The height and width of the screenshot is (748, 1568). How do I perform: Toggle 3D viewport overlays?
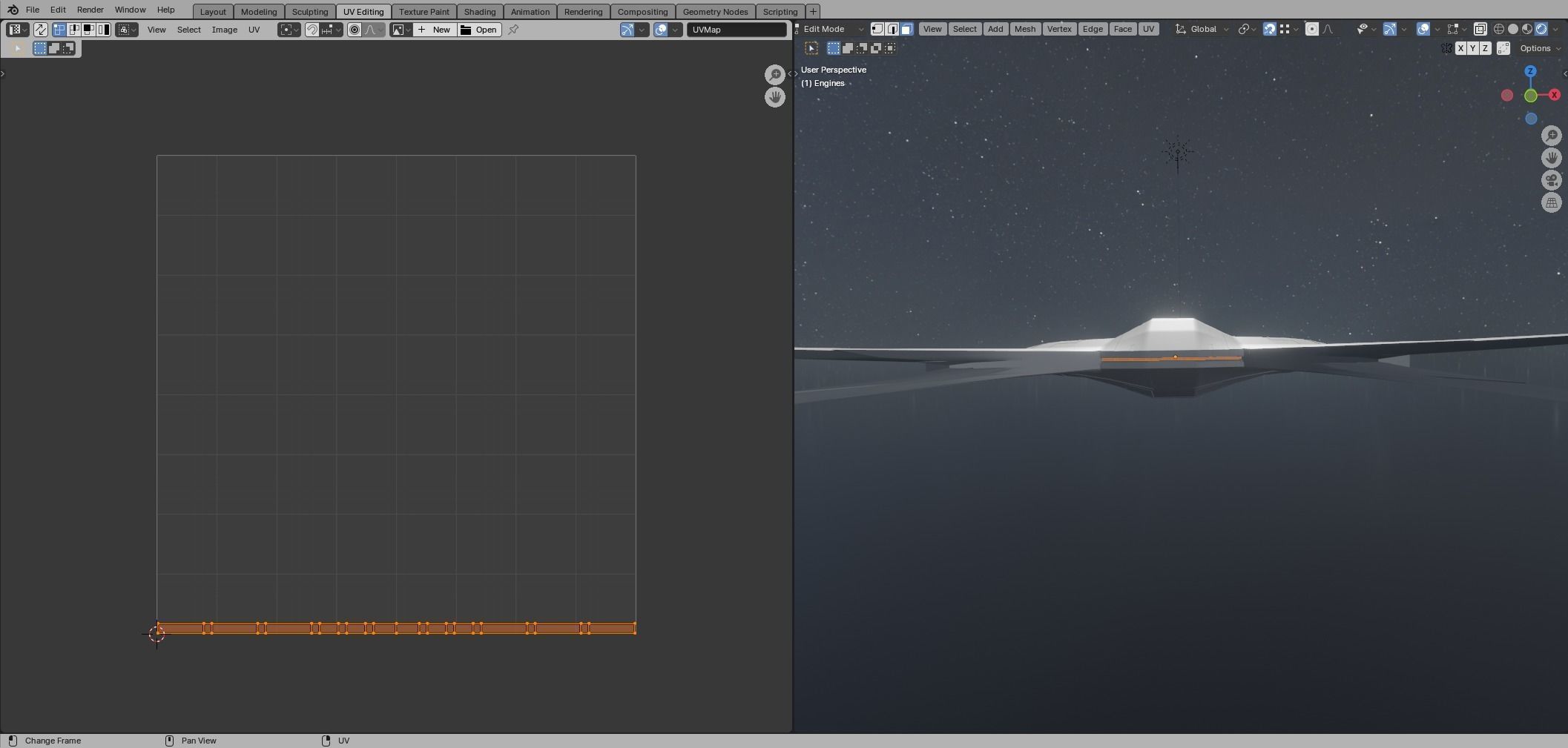coord(1423,29)
